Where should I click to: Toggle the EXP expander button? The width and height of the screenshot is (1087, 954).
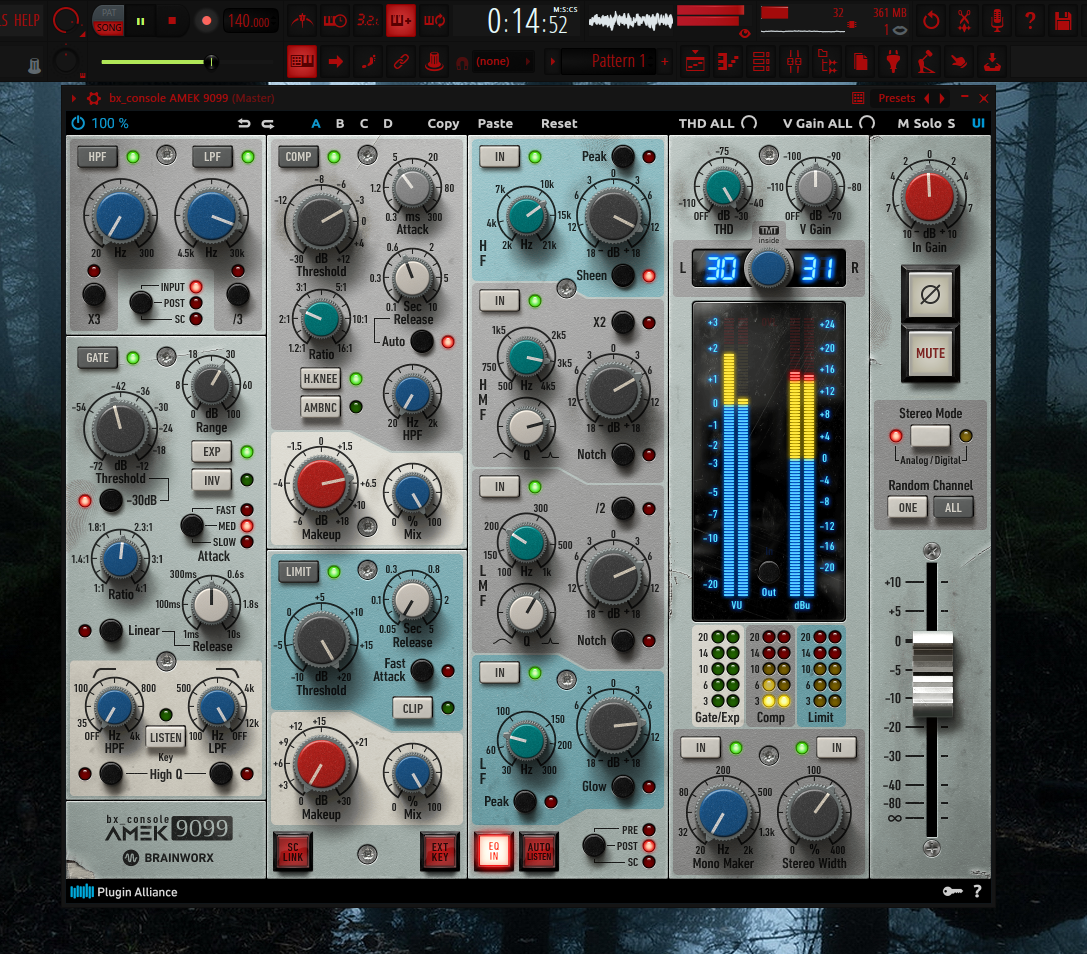point(211,451)
